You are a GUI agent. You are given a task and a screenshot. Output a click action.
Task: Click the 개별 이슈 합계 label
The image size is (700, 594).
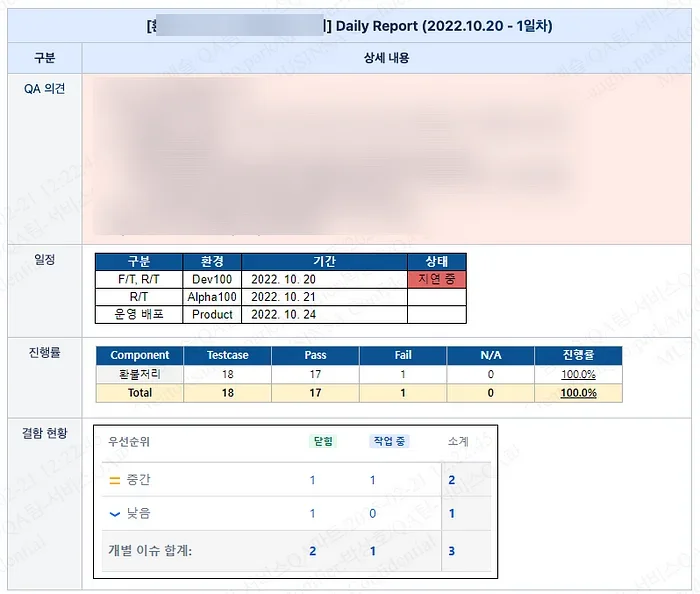150,551
